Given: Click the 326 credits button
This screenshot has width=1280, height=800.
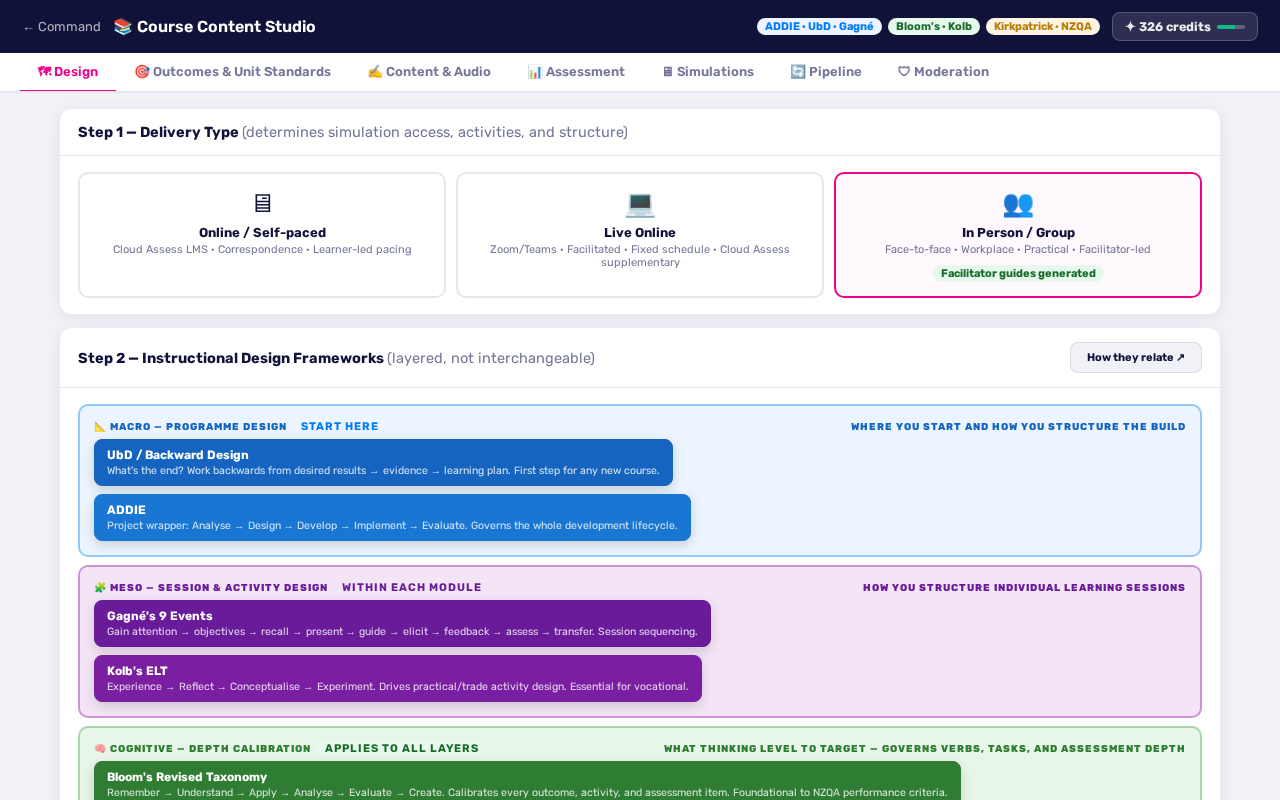Looking at the screenshot, I should click(1185, 27).
